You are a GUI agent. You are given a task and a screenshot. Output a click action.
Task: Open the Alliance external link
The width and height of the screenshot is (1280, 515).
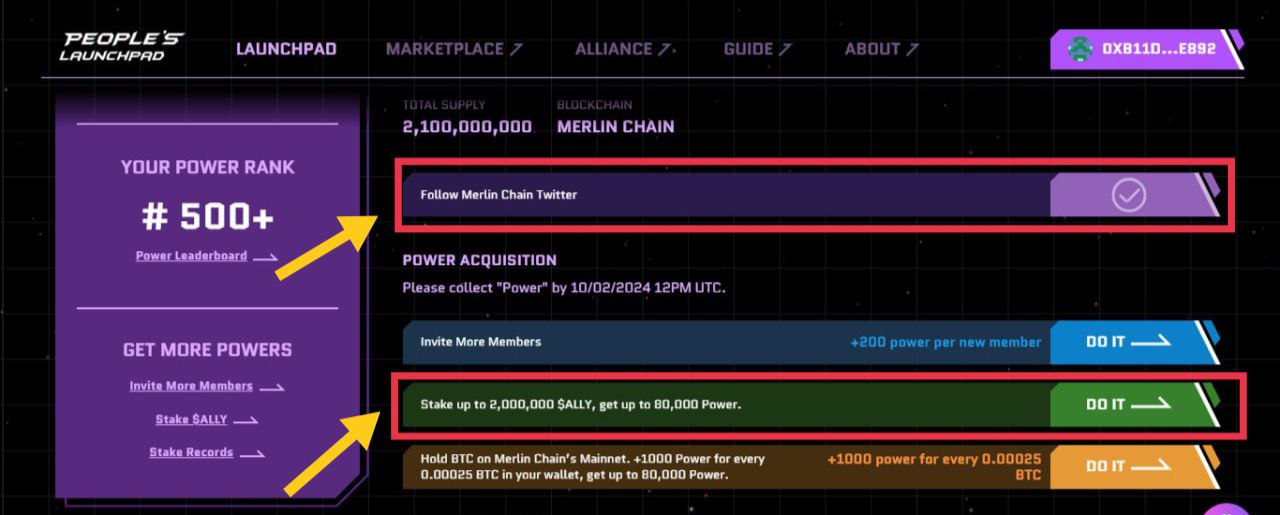coord(624,49)
